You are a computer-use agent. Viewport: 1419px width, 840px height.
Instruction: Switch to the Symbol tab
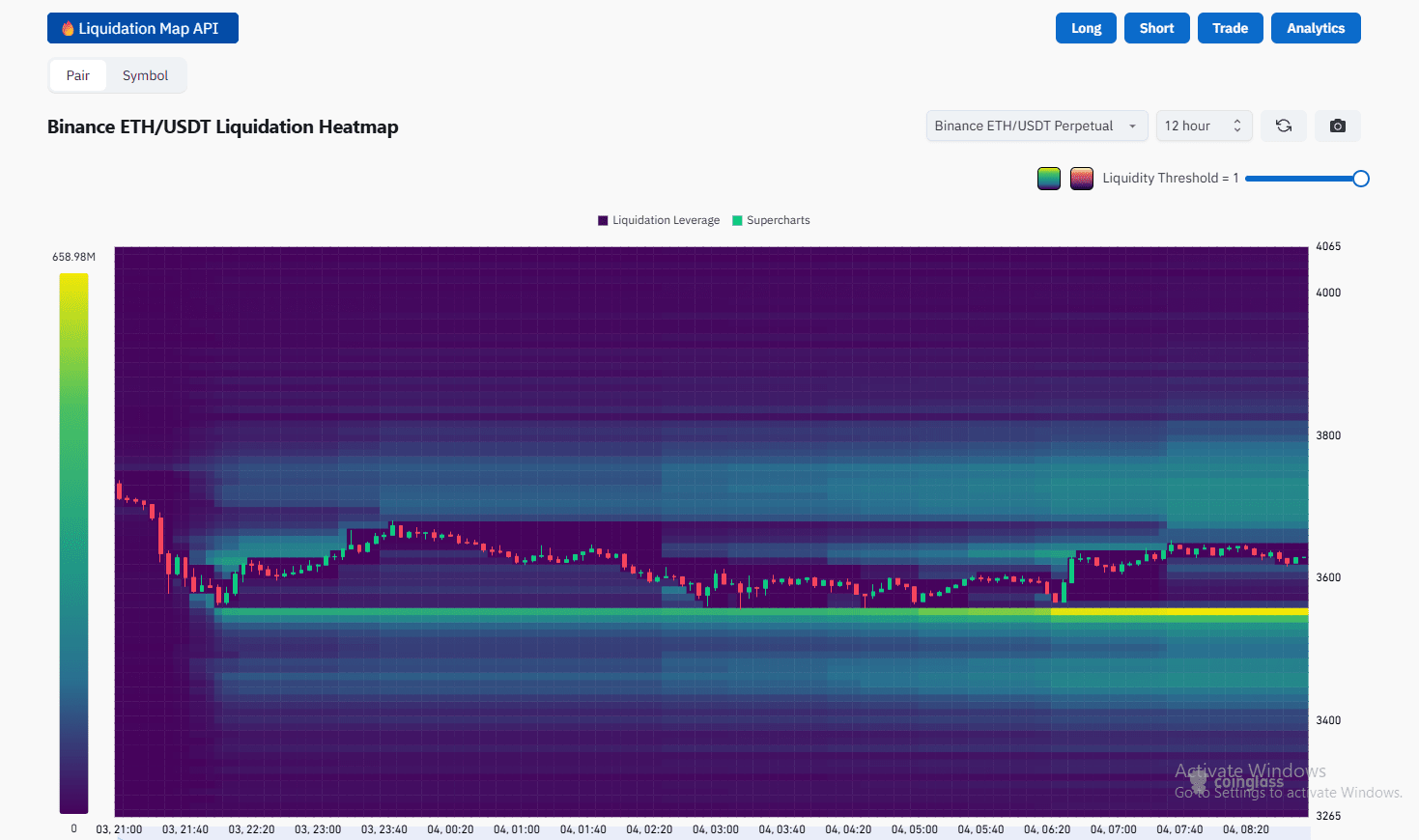click(x=145, y=75)
